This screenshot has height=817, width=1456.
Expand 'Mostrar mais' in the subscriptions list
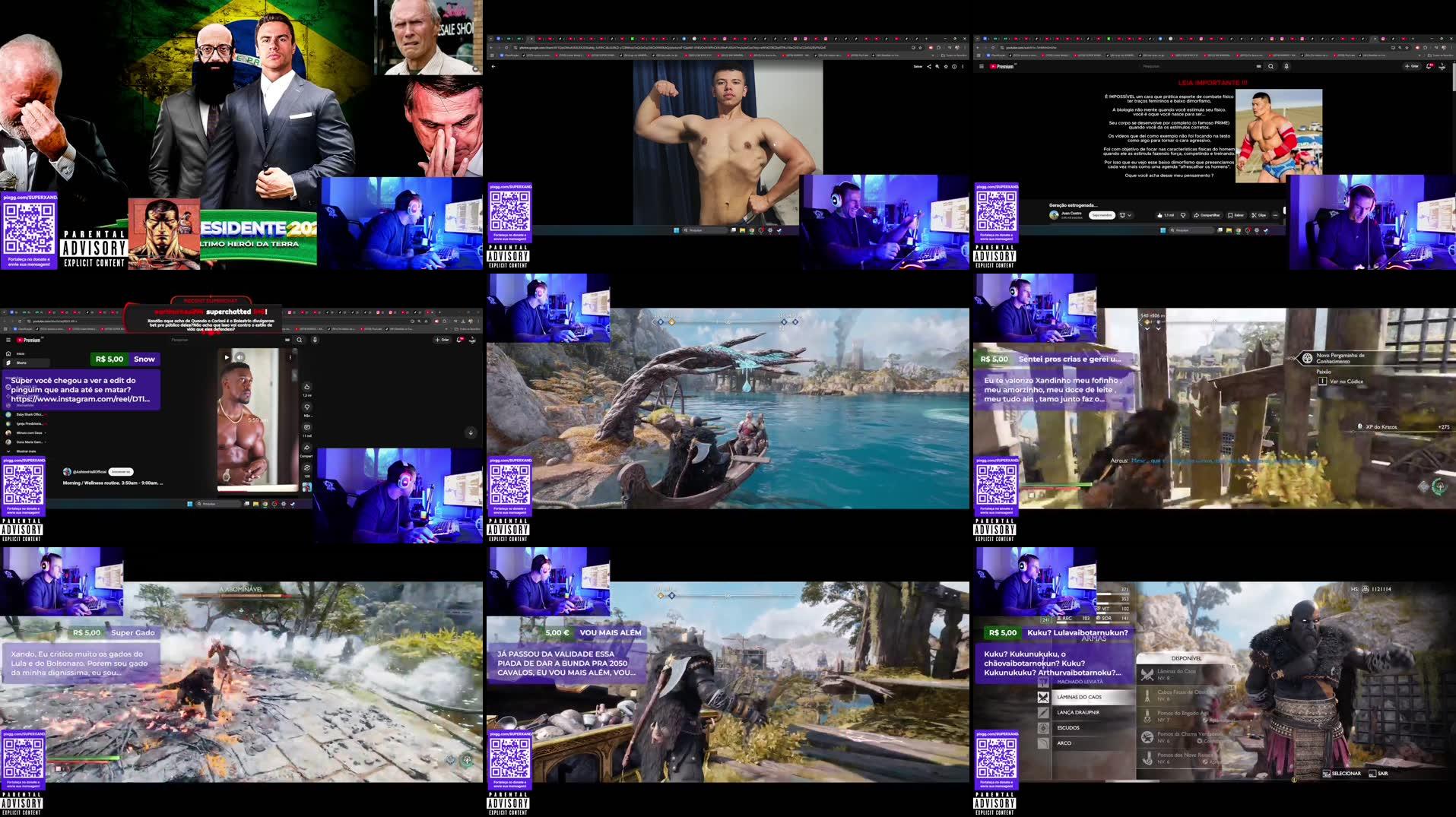tap(26, 451)
